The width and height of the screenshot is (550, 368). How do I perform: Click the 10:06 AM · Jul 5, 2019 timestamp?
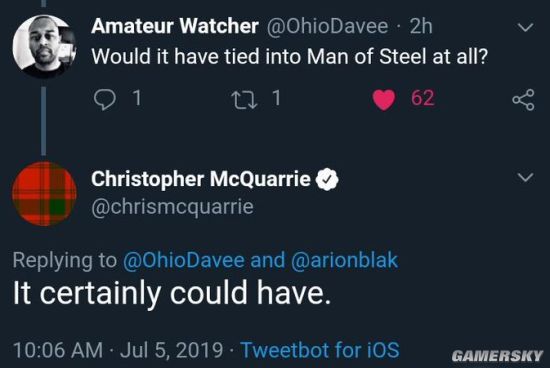click(x=118, y=350)
